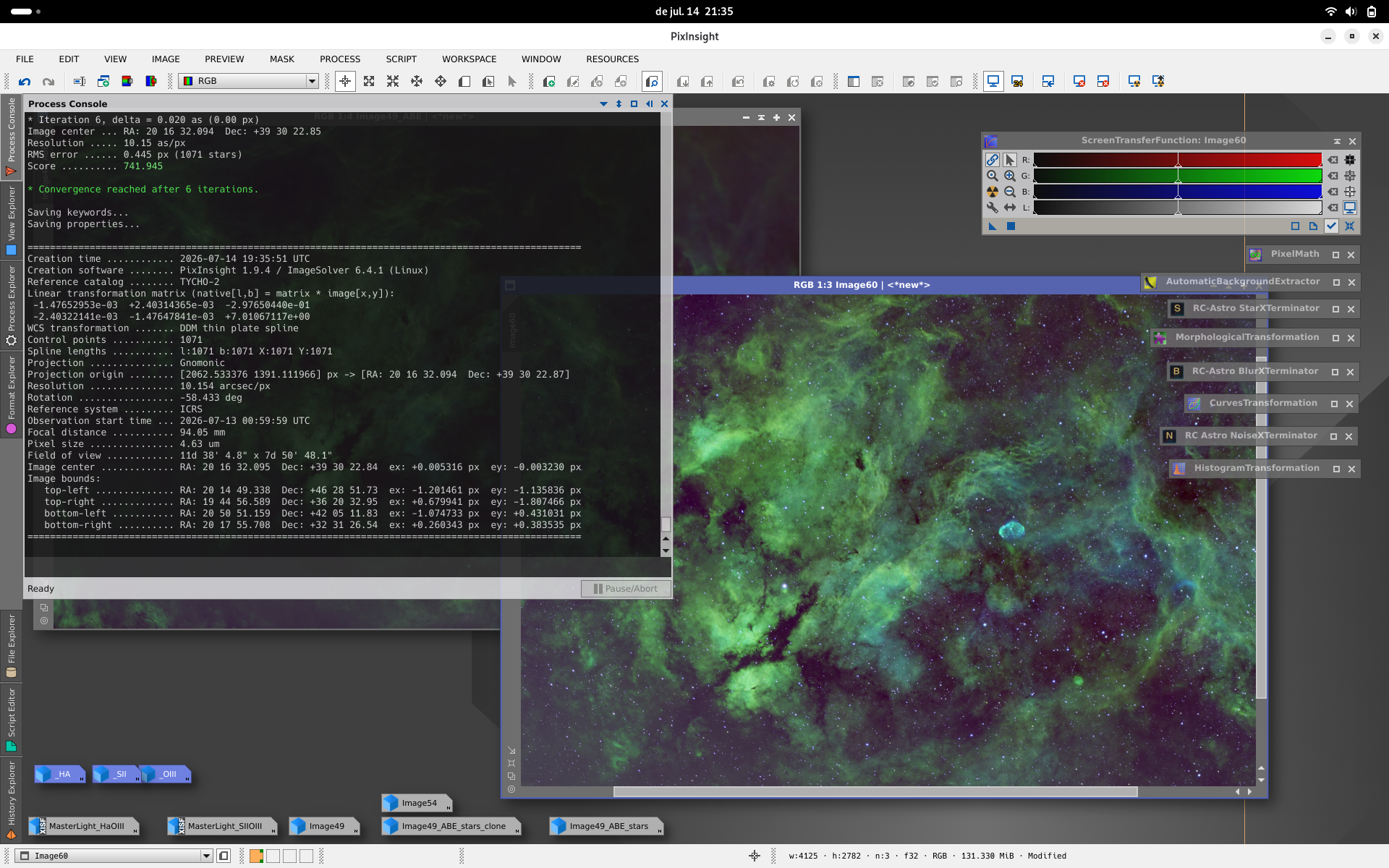This screenshot has width=1389, height=868.
Task: Select STF edit-mode pointer tool
Action: [x=1009, y=160]
